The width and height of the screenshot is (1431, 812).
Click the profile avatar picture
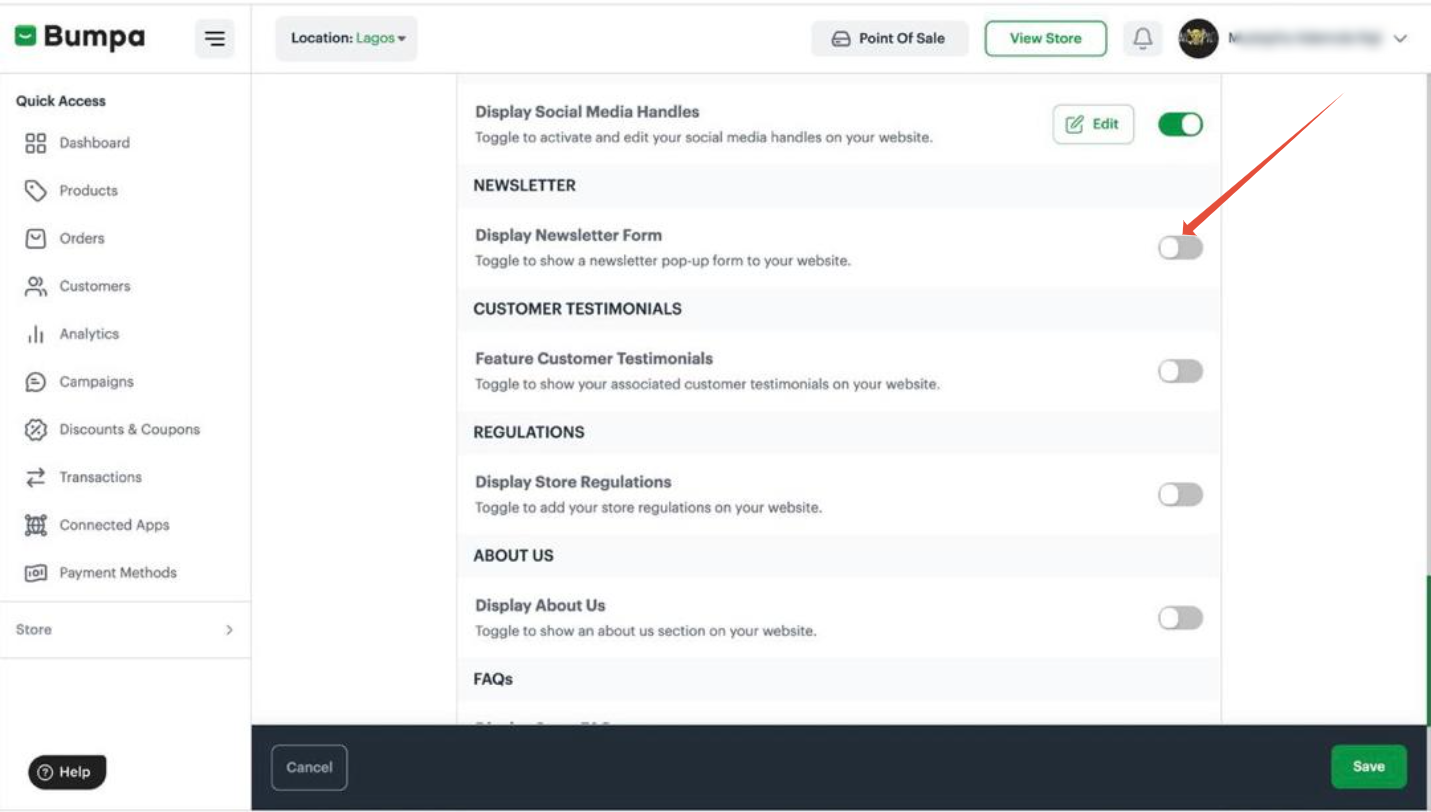coord(1198,39)
